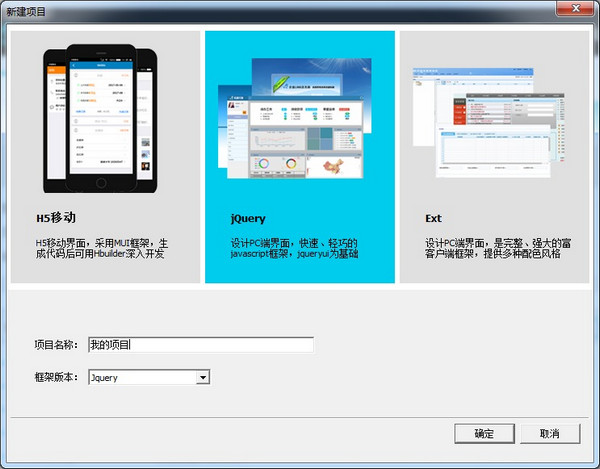Image resolution: width=600 pixels, height=469 pixels.
Task: Click the 项目名称 input field
Action: [x=201, y=345]
